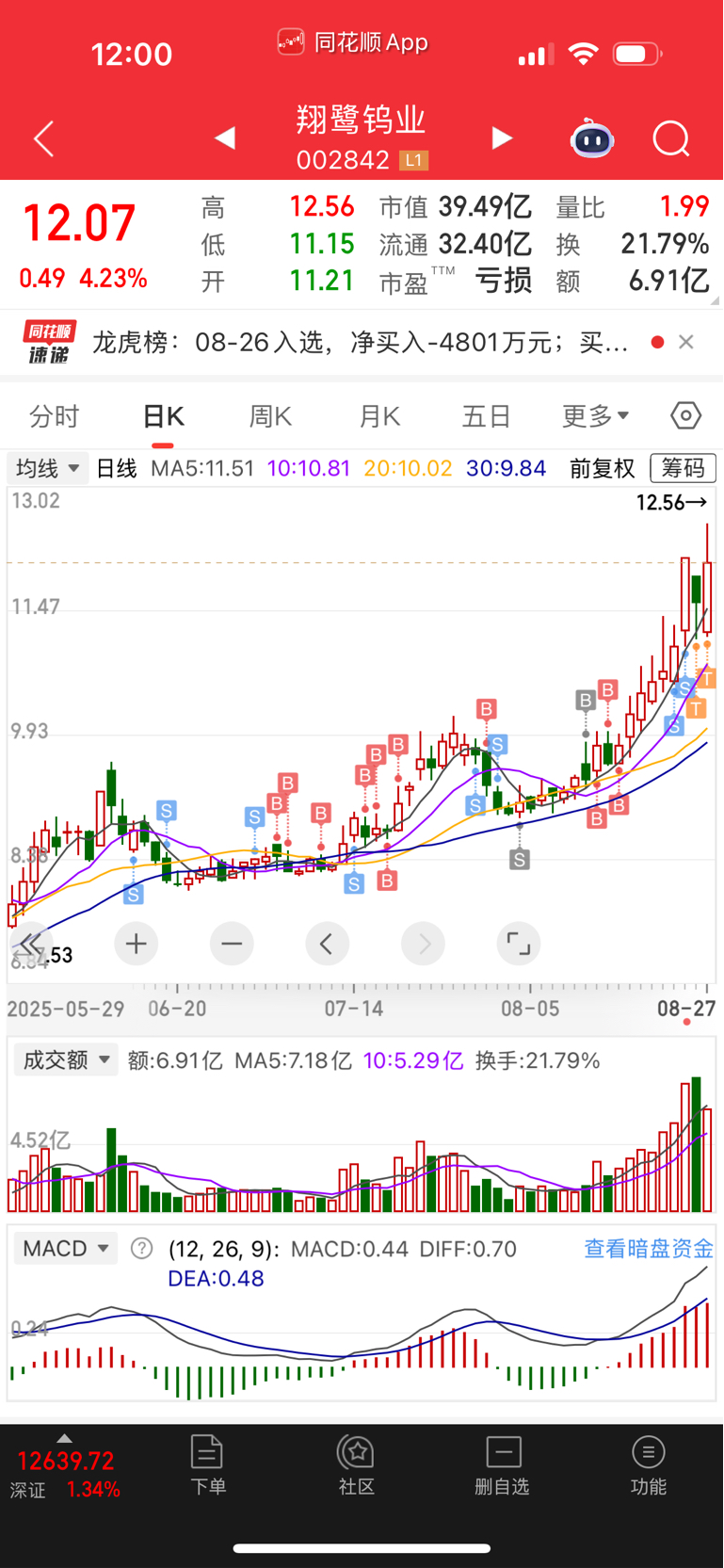Open 查看暗盘资金 link
724x1568 pixels.
pos(649,1249)
